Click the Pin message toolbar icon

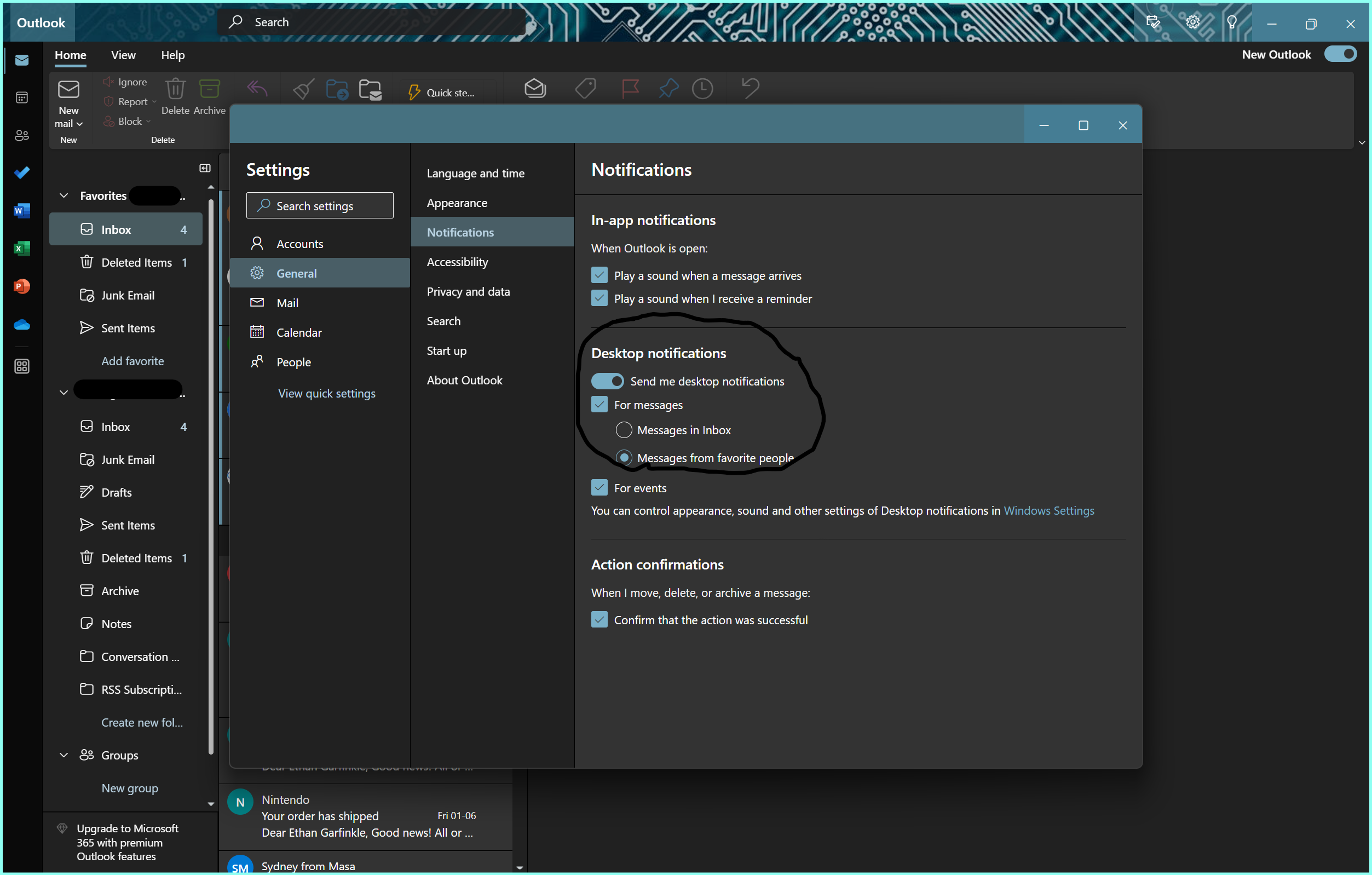[x=668, y=89]
